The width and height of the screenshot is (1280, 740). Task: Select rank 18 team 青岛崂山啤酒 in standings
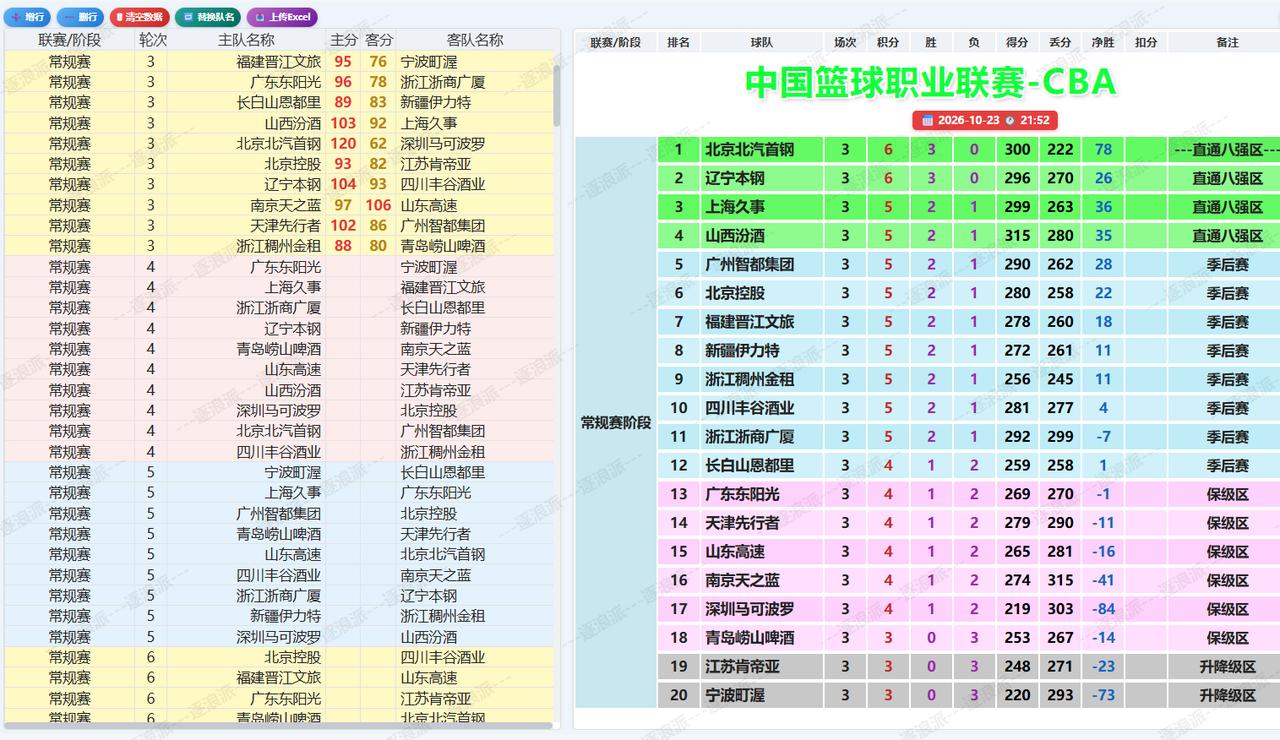tap(762, 637)
